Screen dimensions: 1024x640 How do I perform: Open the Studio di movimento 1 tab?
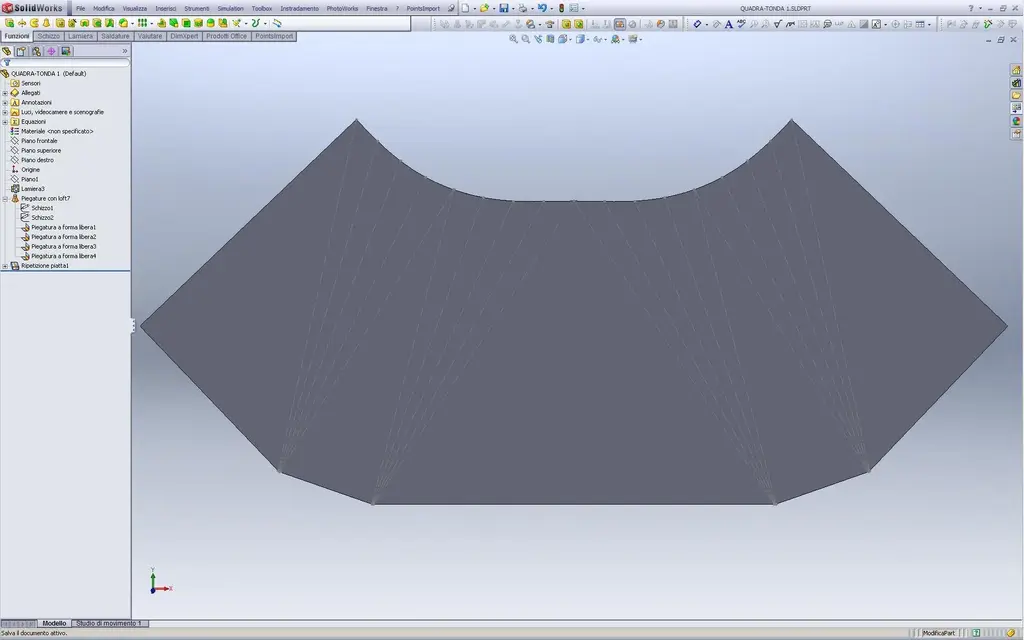[109, 624]
